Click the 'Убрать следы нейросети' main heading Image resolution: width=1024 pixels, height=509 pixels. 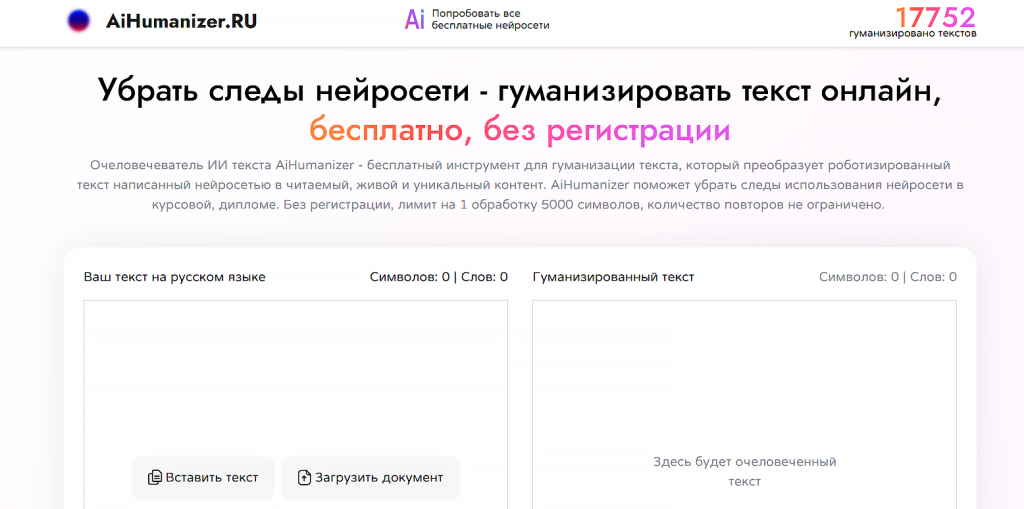point(520,93)
